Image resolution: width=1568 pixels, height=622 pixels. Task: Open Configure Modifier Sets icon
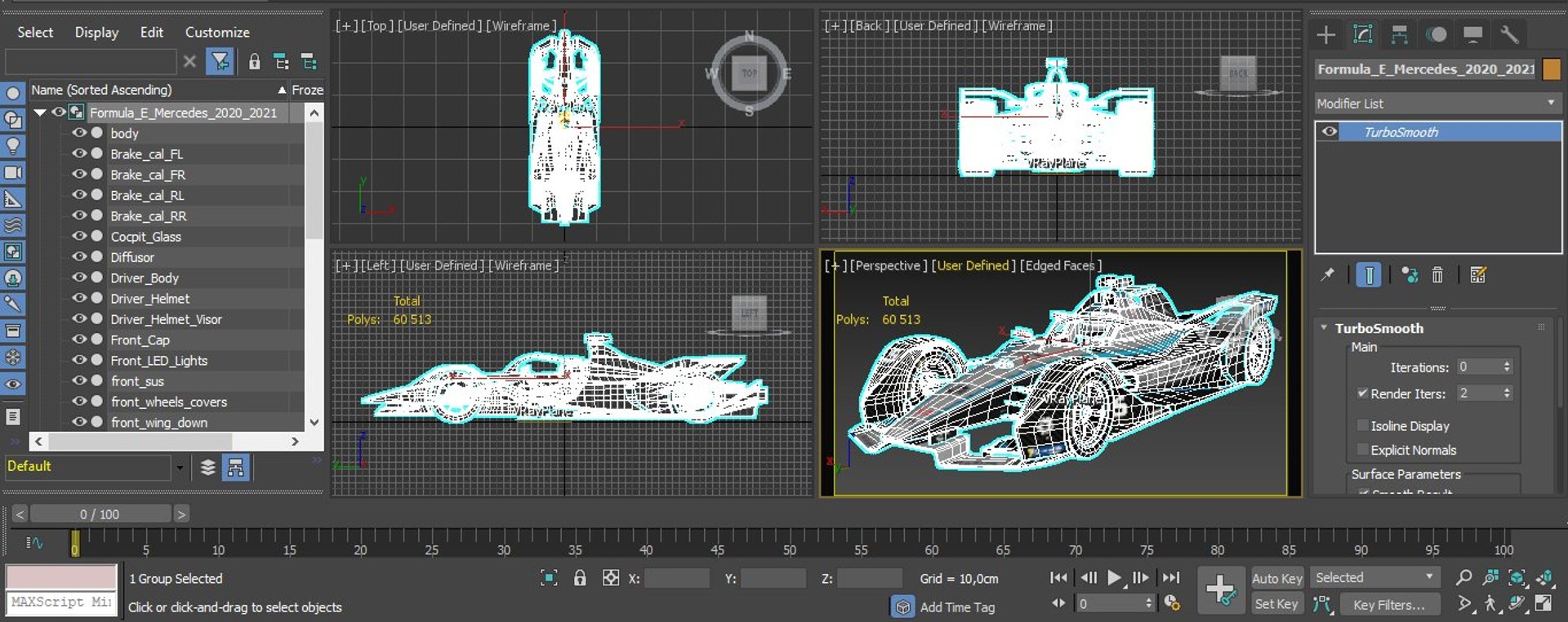coord(1478,275)
